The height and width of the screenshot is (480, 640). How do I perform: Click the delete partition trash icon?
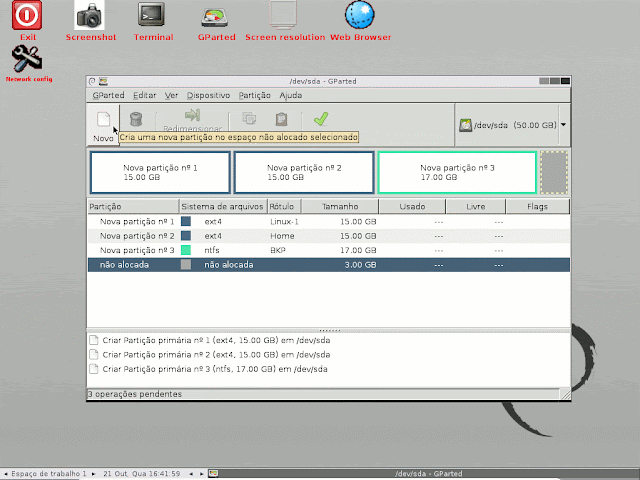pos(136,119)
